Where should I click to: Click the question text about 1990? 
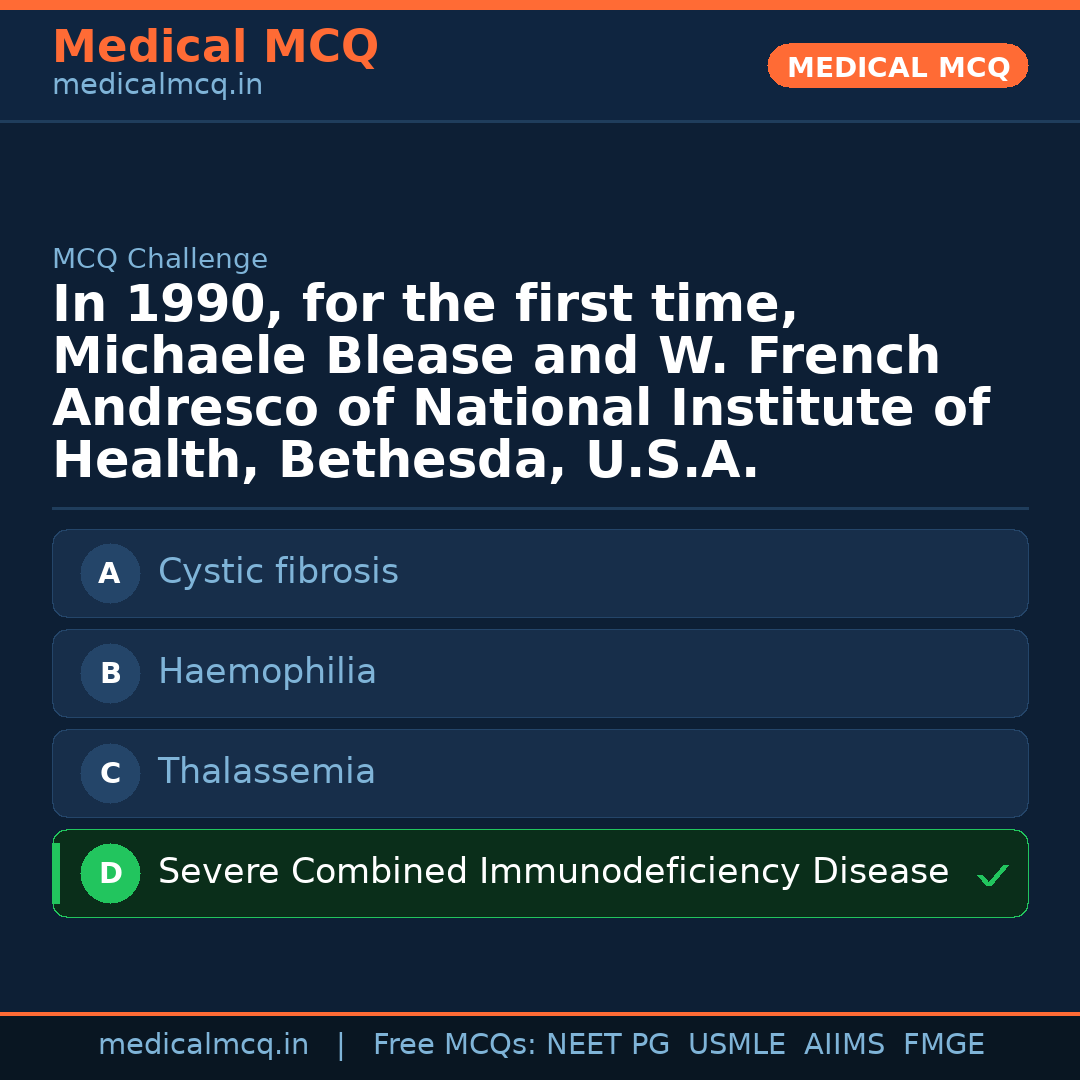point(520,383)
